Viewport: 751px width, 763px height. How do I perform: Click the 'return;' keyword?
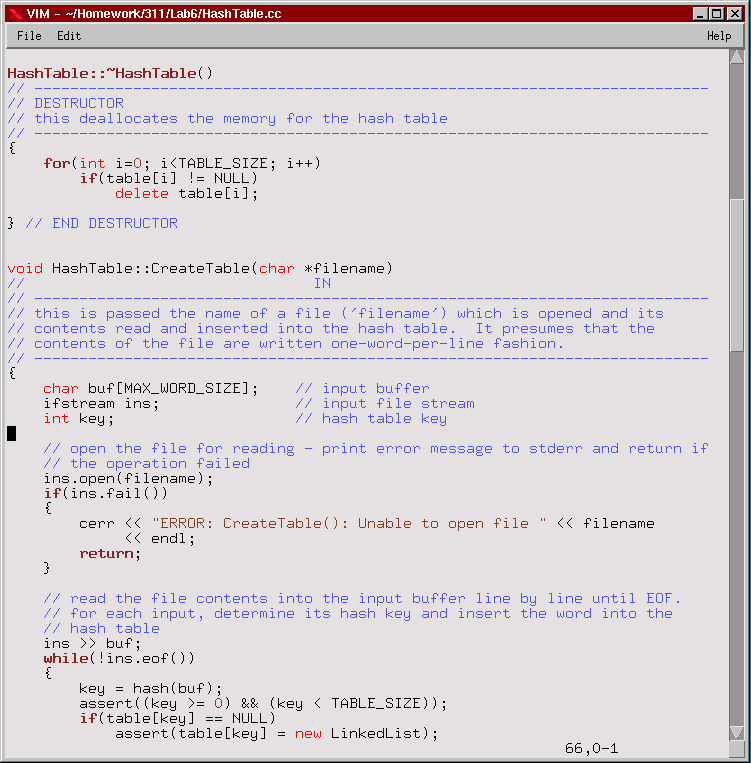tap(110, 553)
